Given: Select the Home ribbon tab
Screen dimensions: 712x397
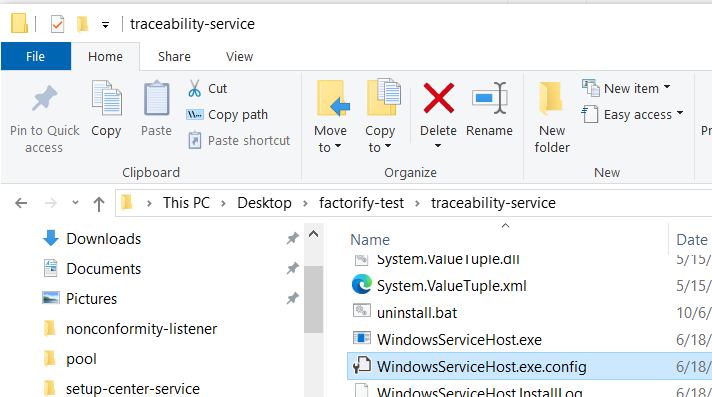Looking at the screenshot, I should [x=105, y=56].
